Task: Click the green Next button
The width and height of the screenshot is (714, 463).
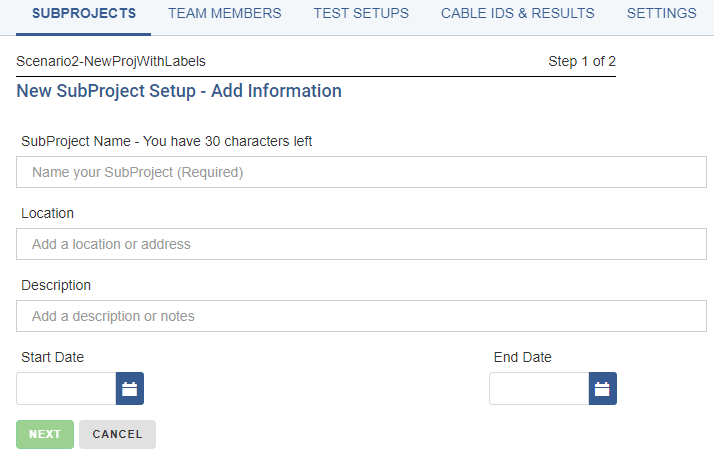Action: tap(45, 434)
